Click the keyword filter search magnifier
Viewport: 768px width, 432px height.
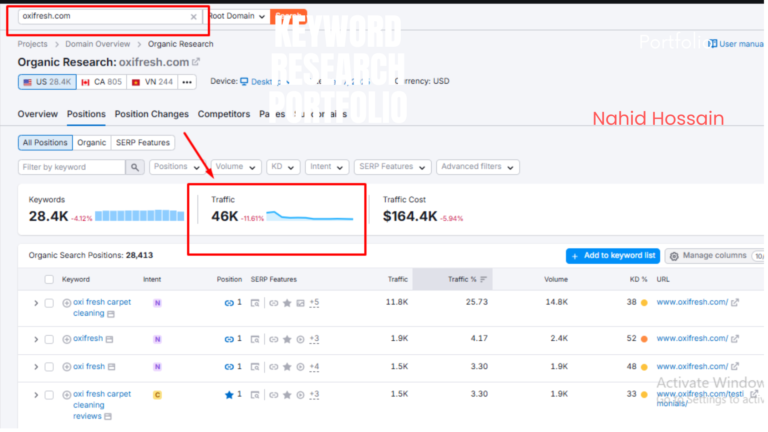(135, 167)
